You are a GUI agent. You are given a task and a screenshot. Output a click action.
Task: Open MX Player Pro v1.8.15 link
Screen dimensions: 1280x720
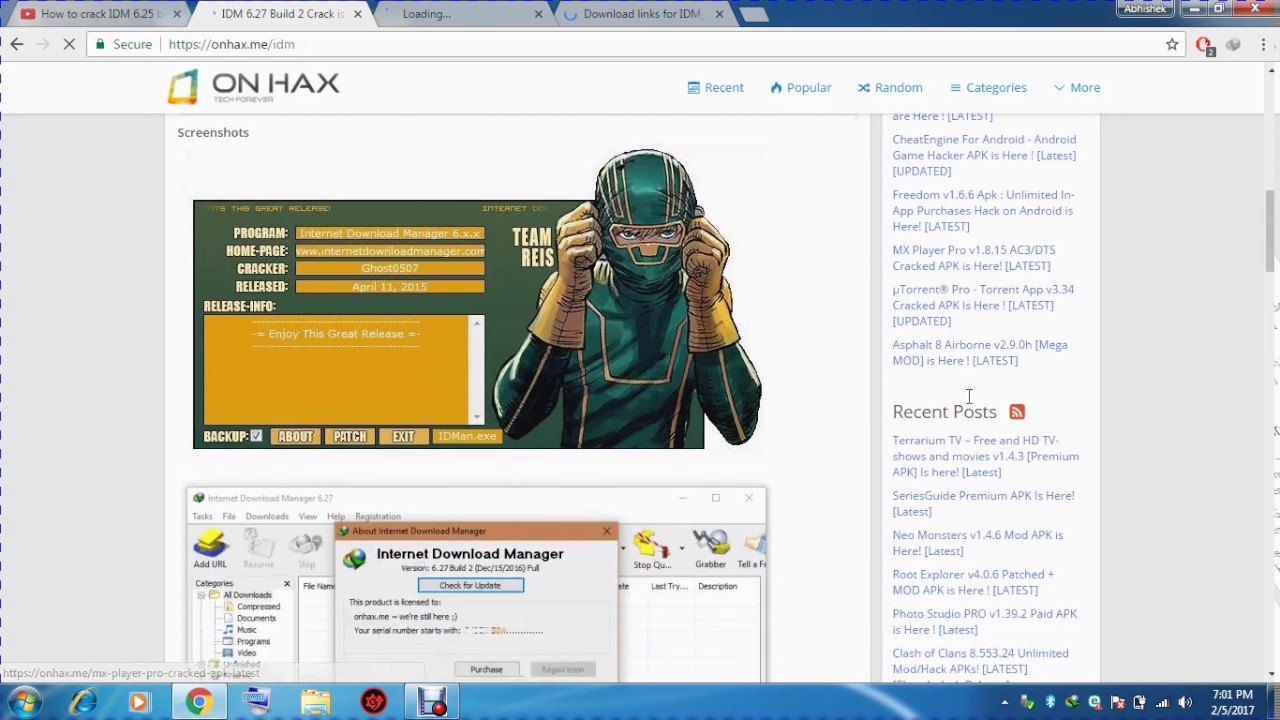click(973, 258)
